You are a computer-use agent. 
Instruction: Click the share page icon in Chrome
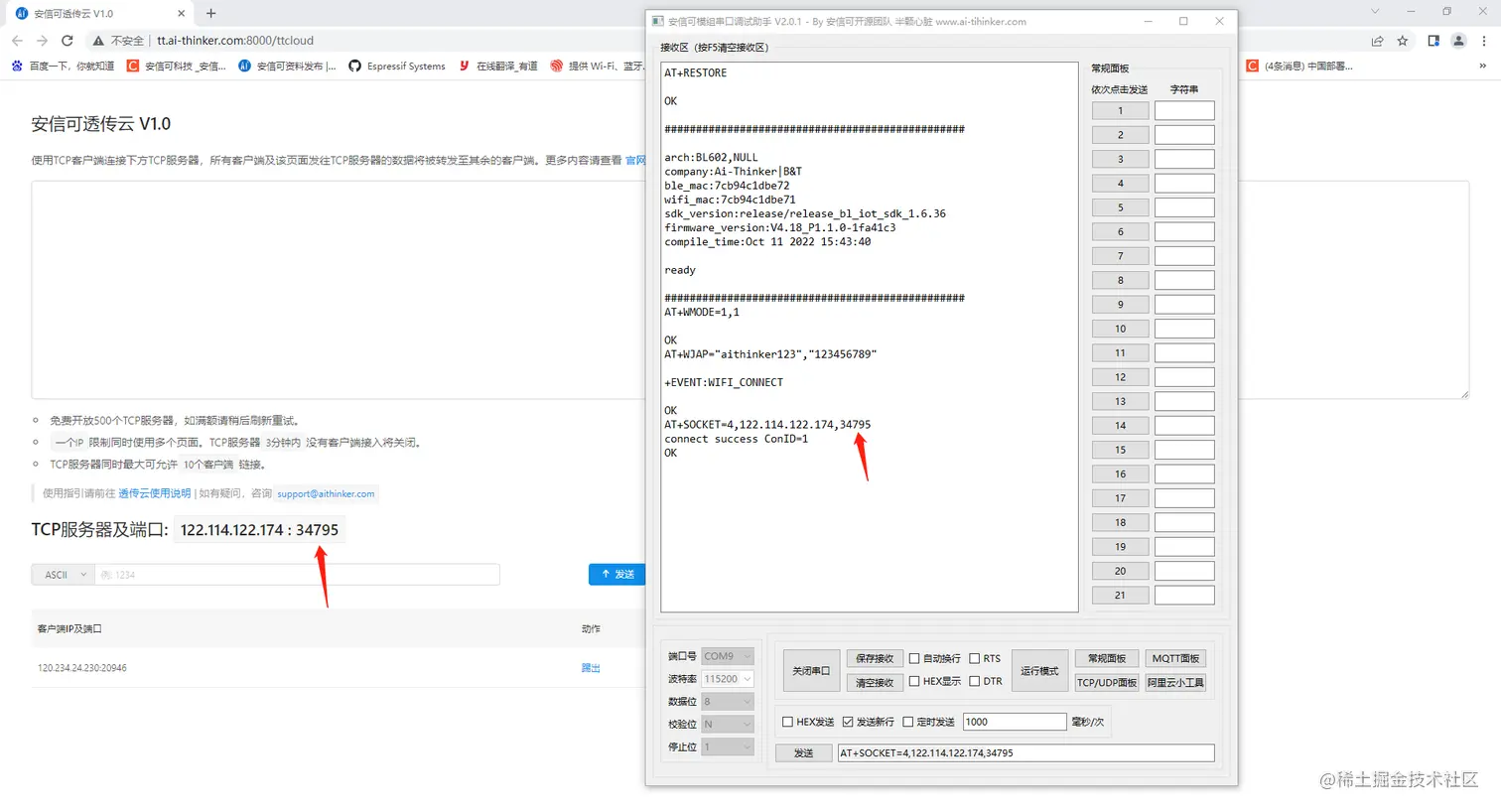pyautogui.click(x=1377, y=41)
